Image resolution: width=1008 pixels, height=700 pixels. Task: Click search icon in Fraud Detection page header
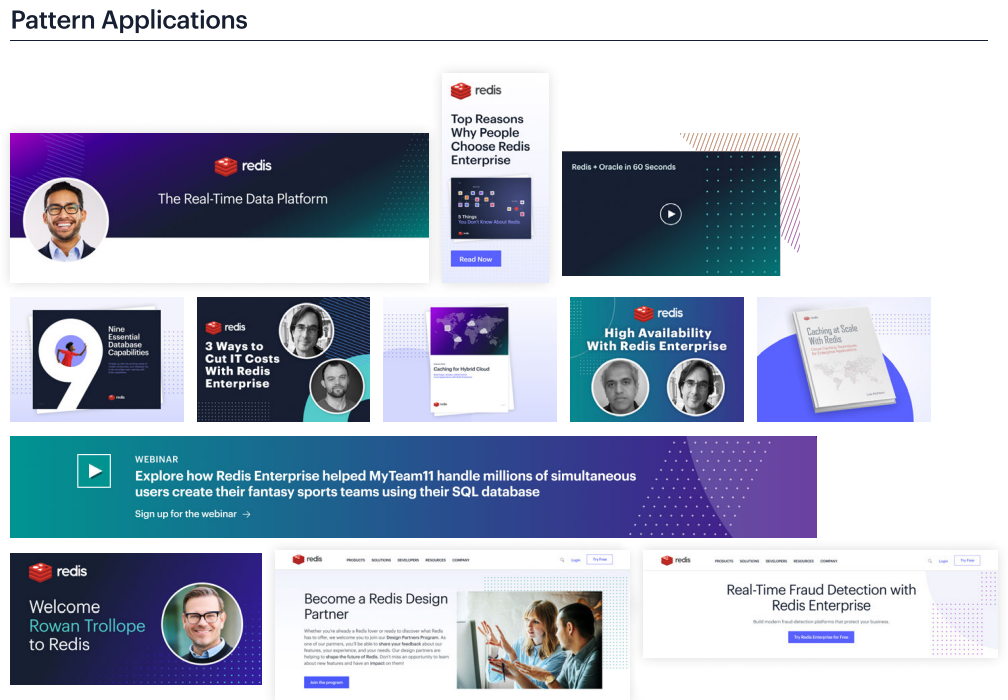point(930,561)
